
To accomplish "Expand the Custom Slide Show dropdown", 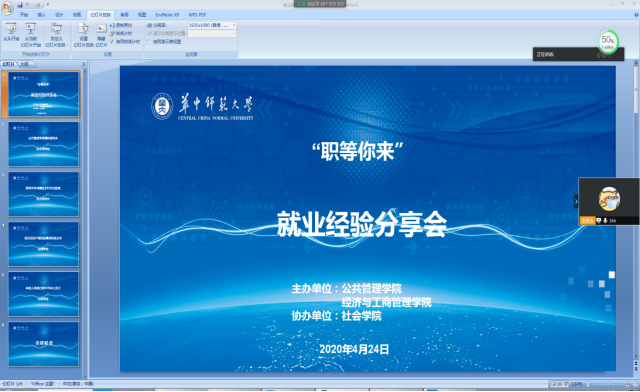I will pos(56,35).
